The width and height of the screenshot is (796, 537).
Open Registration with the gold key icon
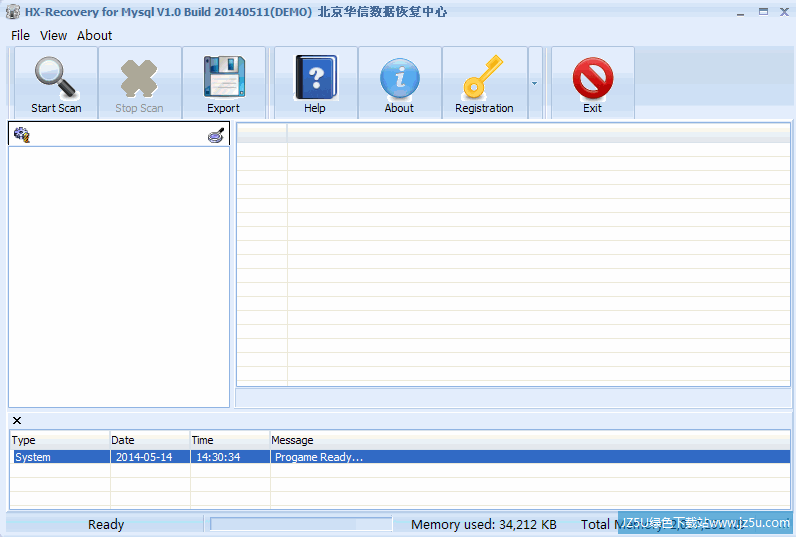point(485,84)
